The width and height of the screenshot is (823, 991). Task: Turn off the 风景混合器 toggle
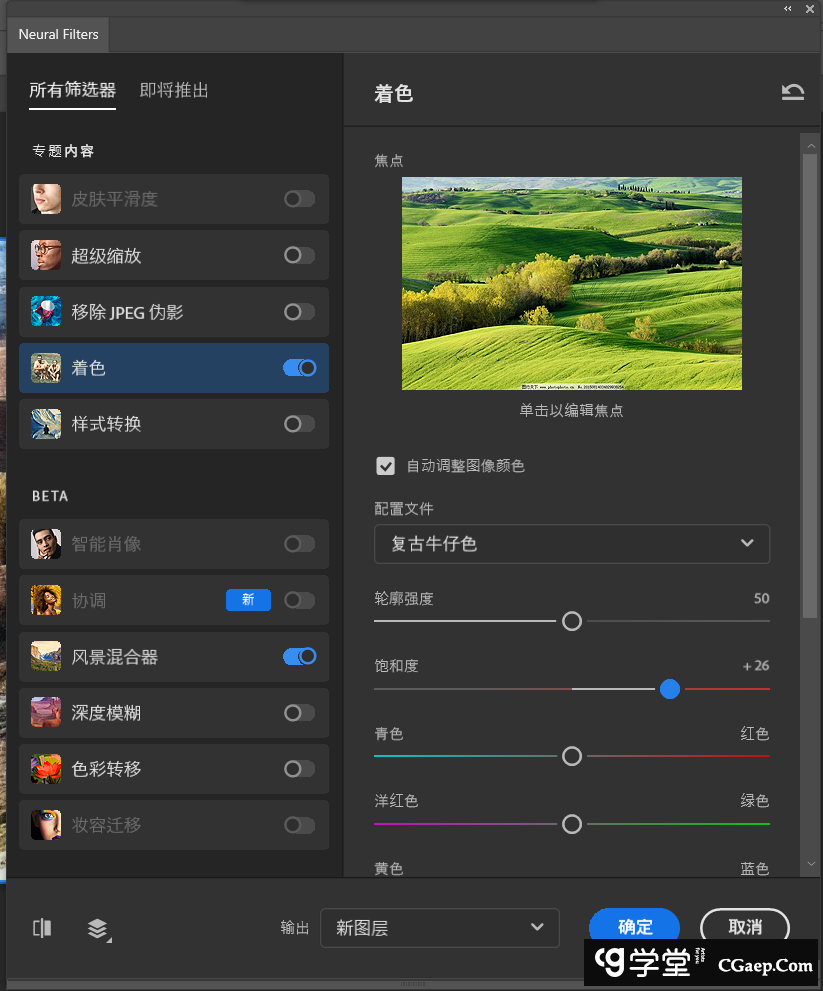coord(299,656)
